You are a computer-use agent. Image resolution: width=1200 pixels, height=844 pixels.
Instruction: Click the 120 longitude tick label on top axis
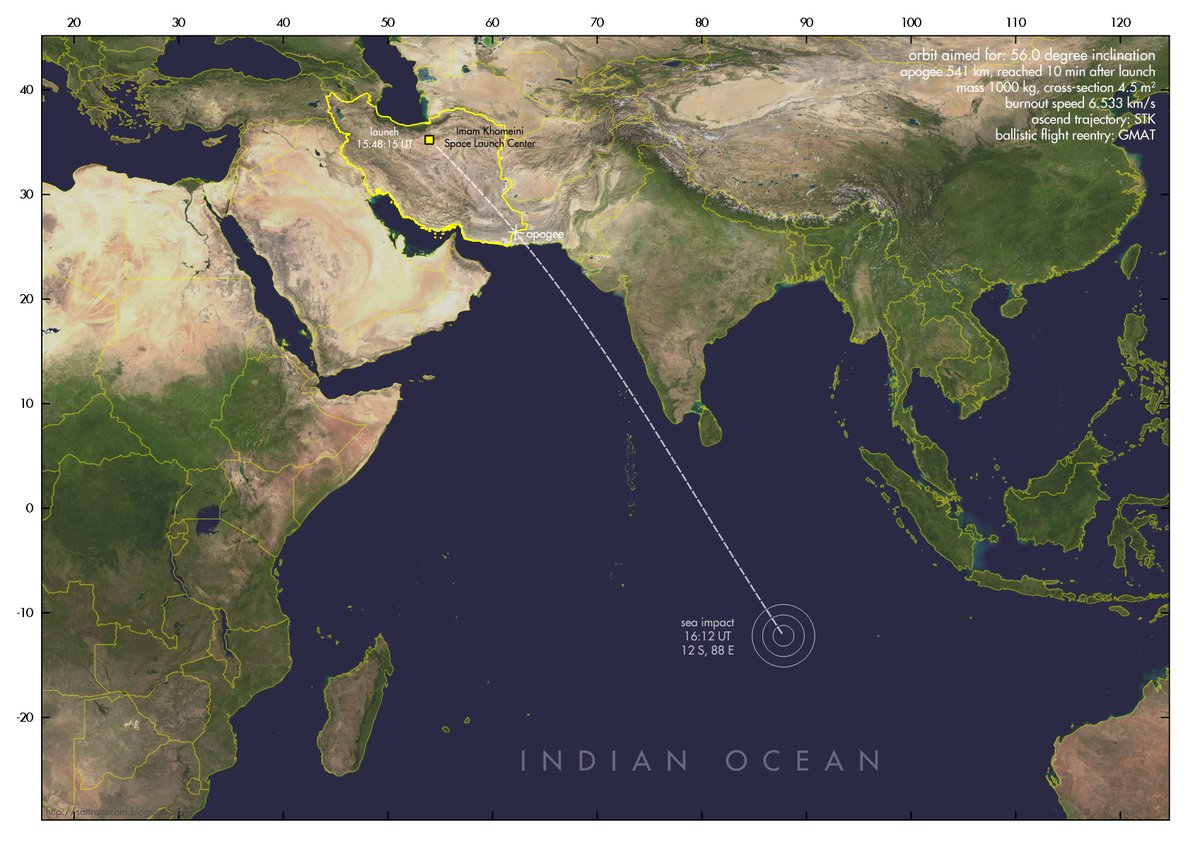click(x=1120, y=22)
